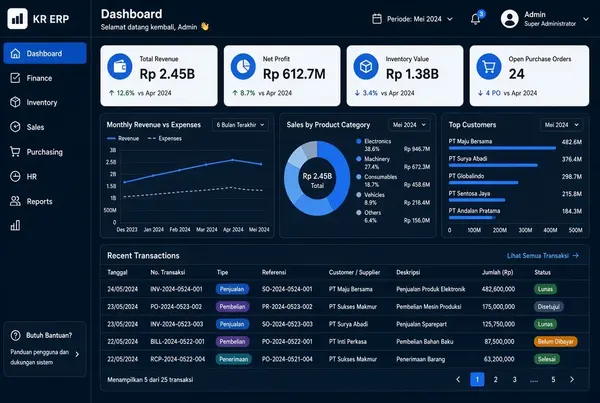600x403 pixels.
Task: Click the Net Profit pie chart icon
Action: (x=243, y=67)
